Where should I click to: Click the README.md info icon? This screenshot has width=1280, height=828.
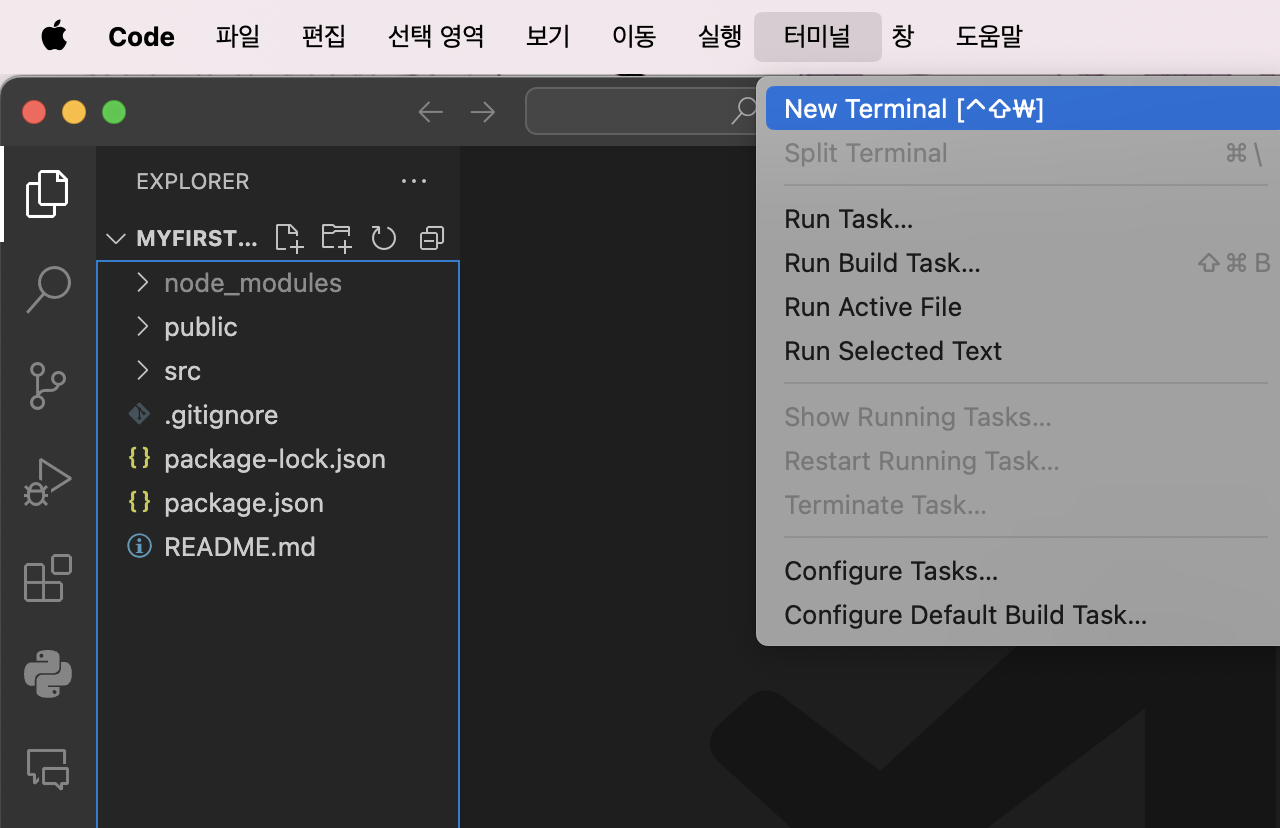point(140,546)
